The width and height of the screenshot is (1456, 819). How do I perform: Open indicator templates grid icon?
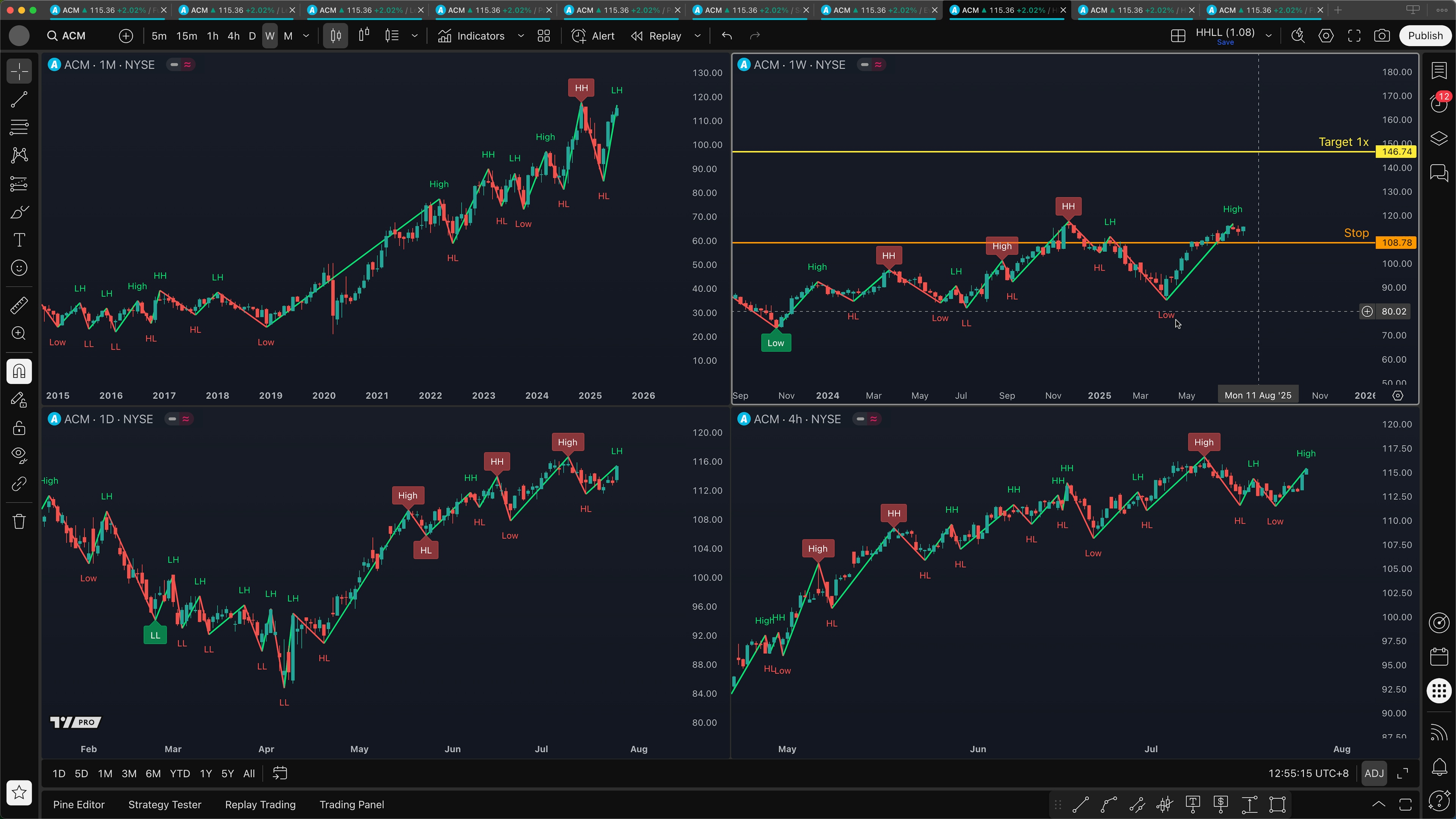point(544,36)
